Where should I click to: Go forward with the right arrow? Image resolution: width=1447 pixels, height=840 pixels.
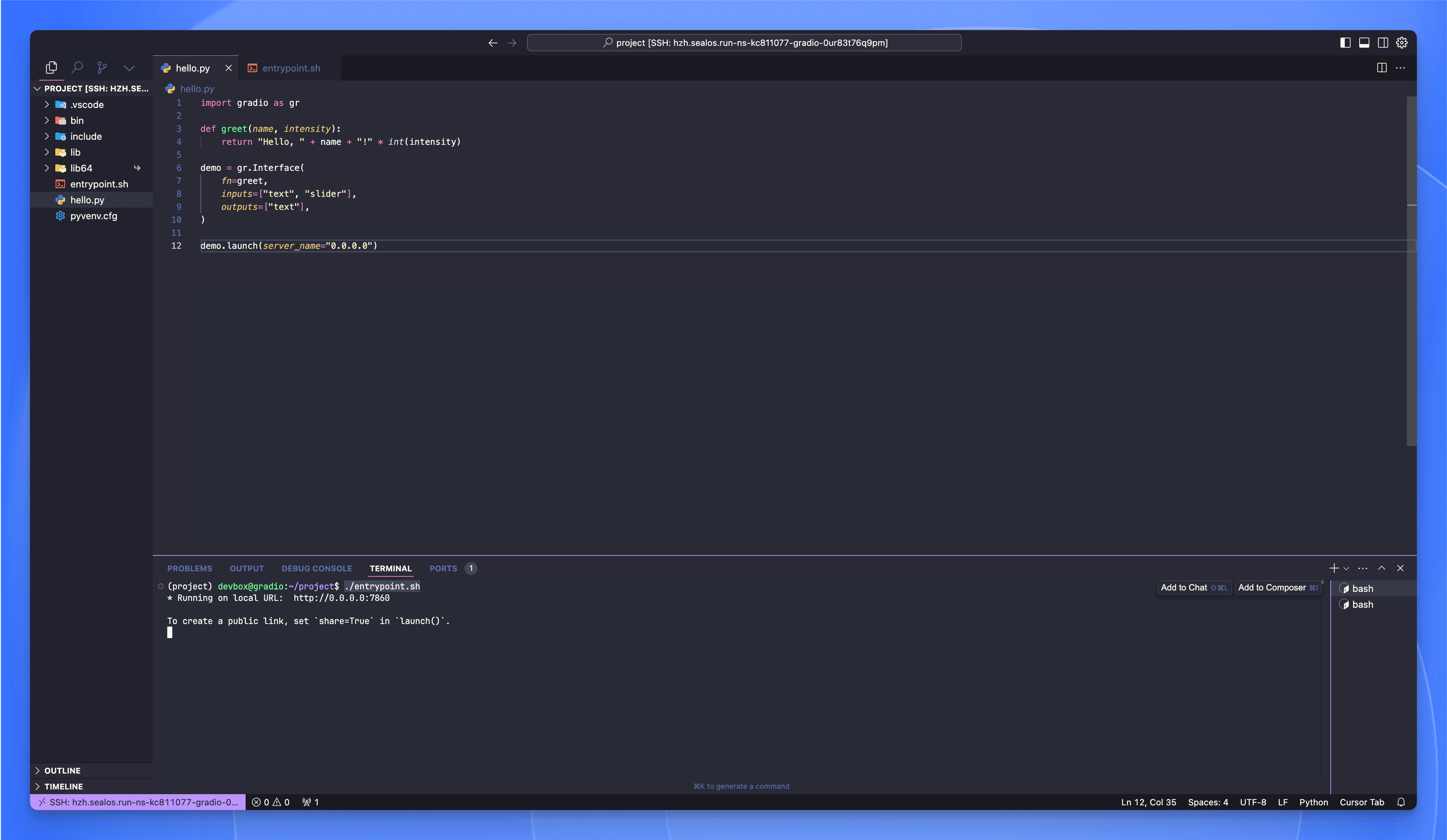pos(511,43)
